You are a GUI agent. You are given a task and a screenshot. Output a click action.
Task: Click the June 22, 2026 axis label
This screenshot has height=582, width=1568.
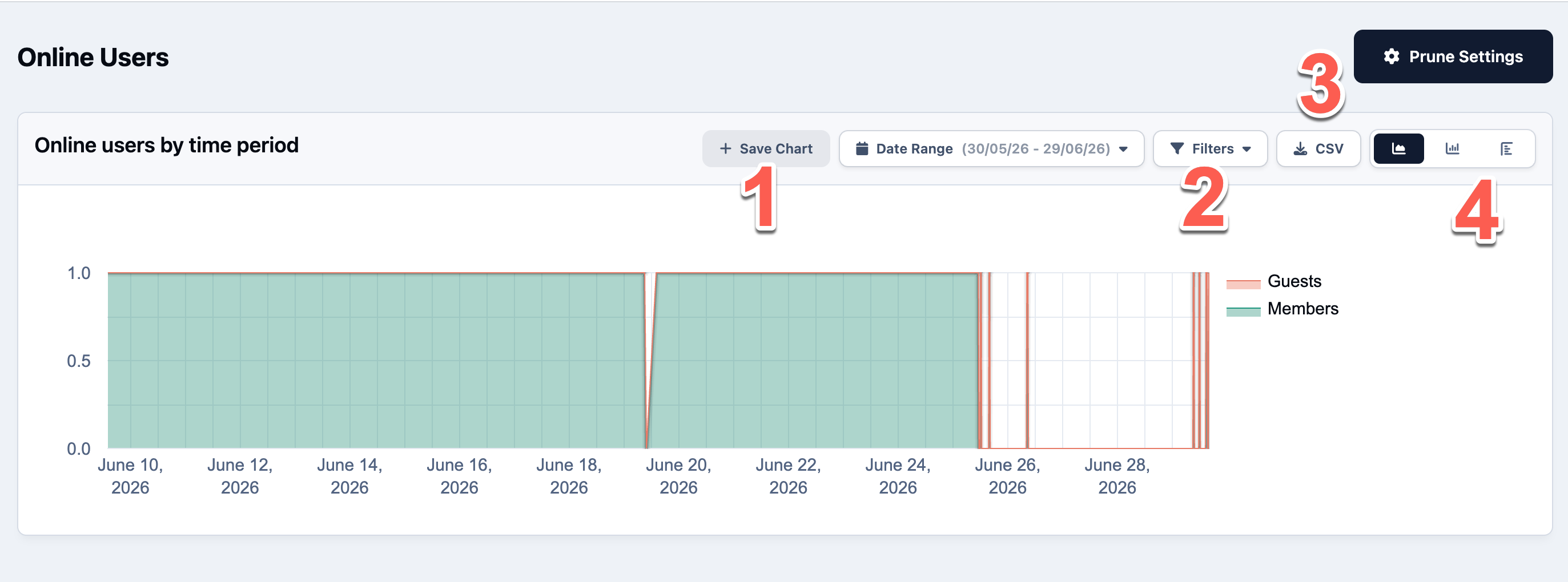[788, 475]
